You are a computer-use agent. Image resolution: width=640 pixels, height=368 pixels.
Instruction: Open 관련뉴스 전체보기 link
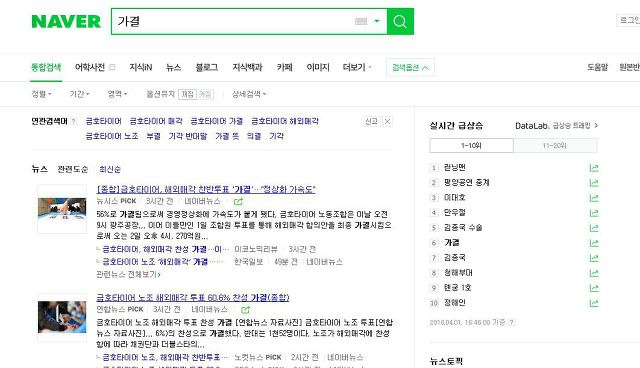[128, 274]
